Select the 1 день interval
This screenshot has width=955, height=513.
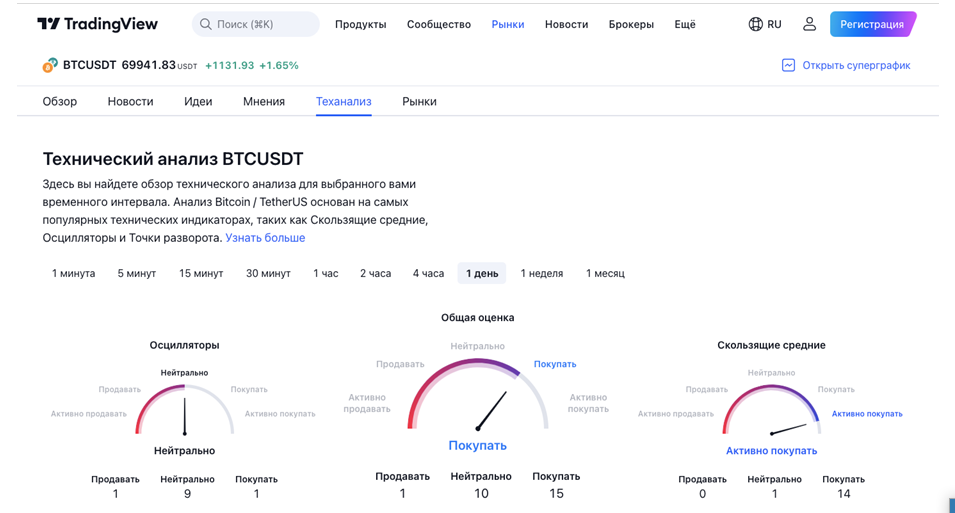point(482,274)
